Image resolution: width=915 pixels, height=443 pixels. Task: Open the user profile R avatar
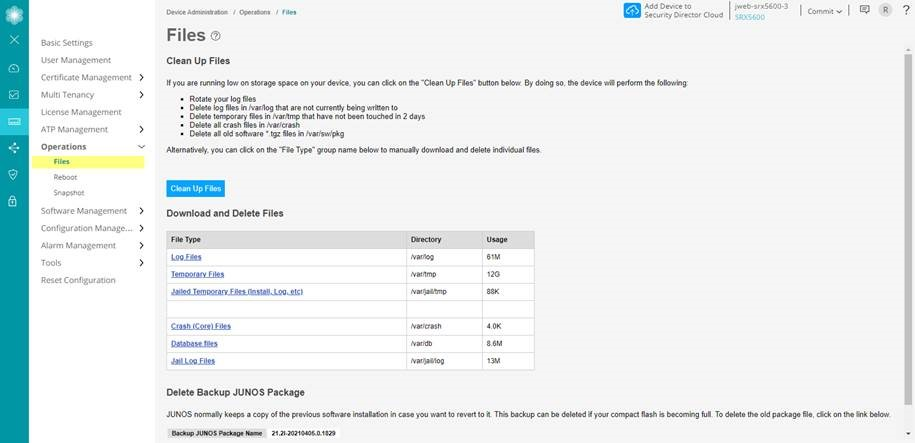[885, 10]
